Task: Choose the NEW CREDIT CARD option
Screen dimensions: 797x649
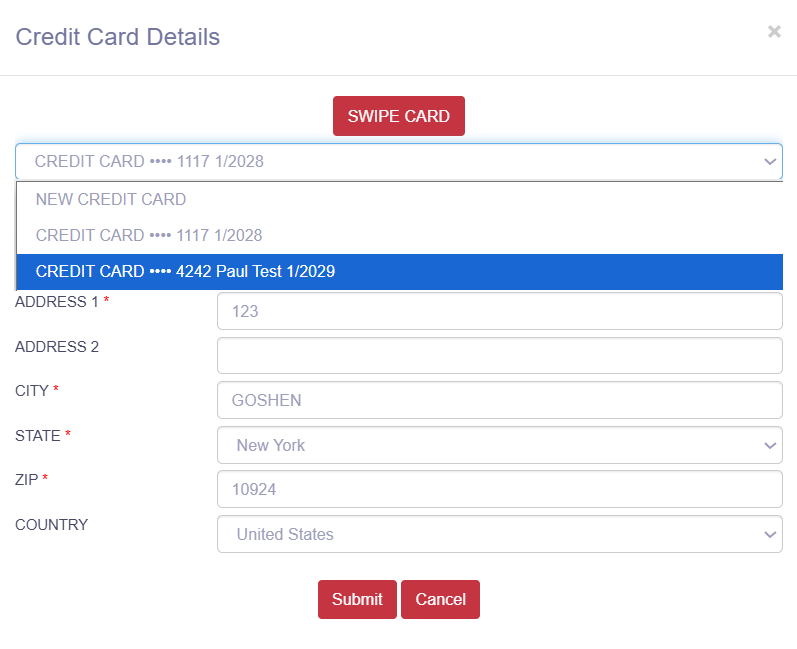Action: tap(111, 199)
